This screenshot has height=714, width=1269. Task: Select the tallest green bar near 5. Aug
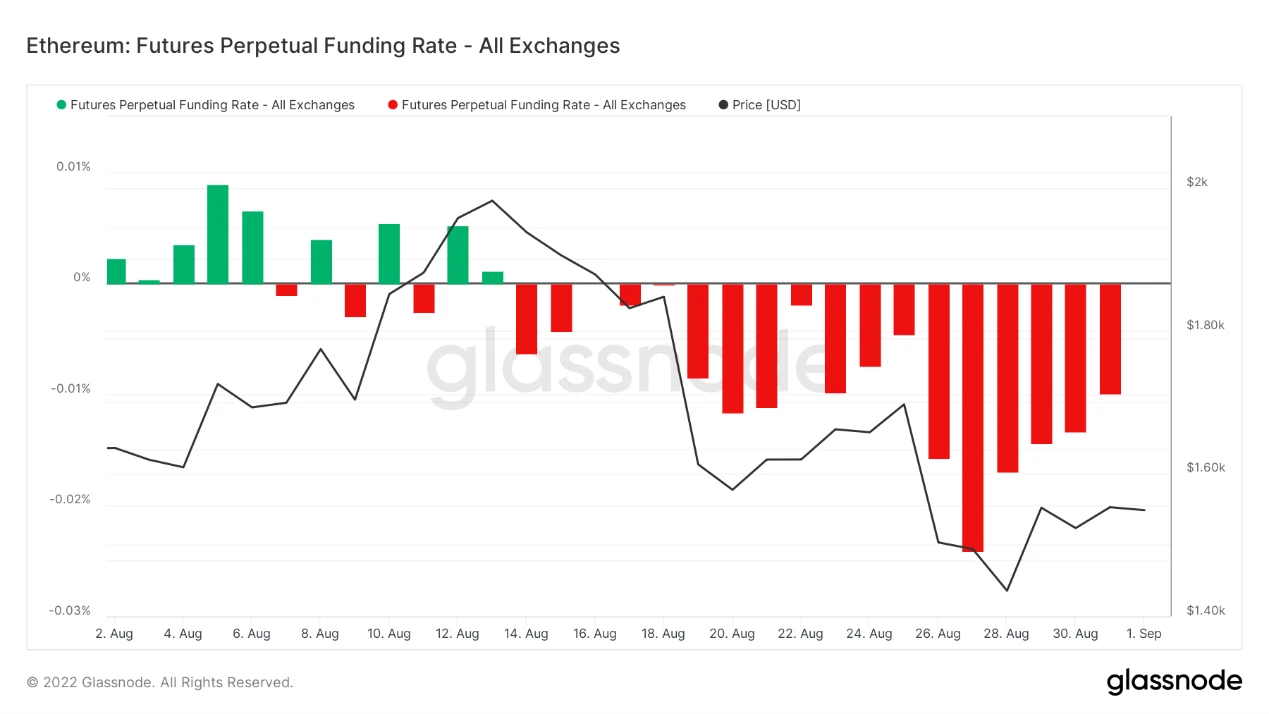pos(218,234)
